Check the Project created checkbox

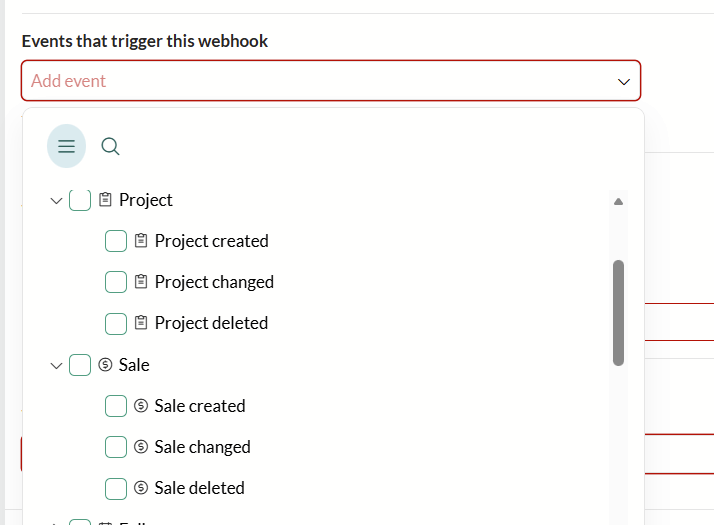(x=116, y=241)
